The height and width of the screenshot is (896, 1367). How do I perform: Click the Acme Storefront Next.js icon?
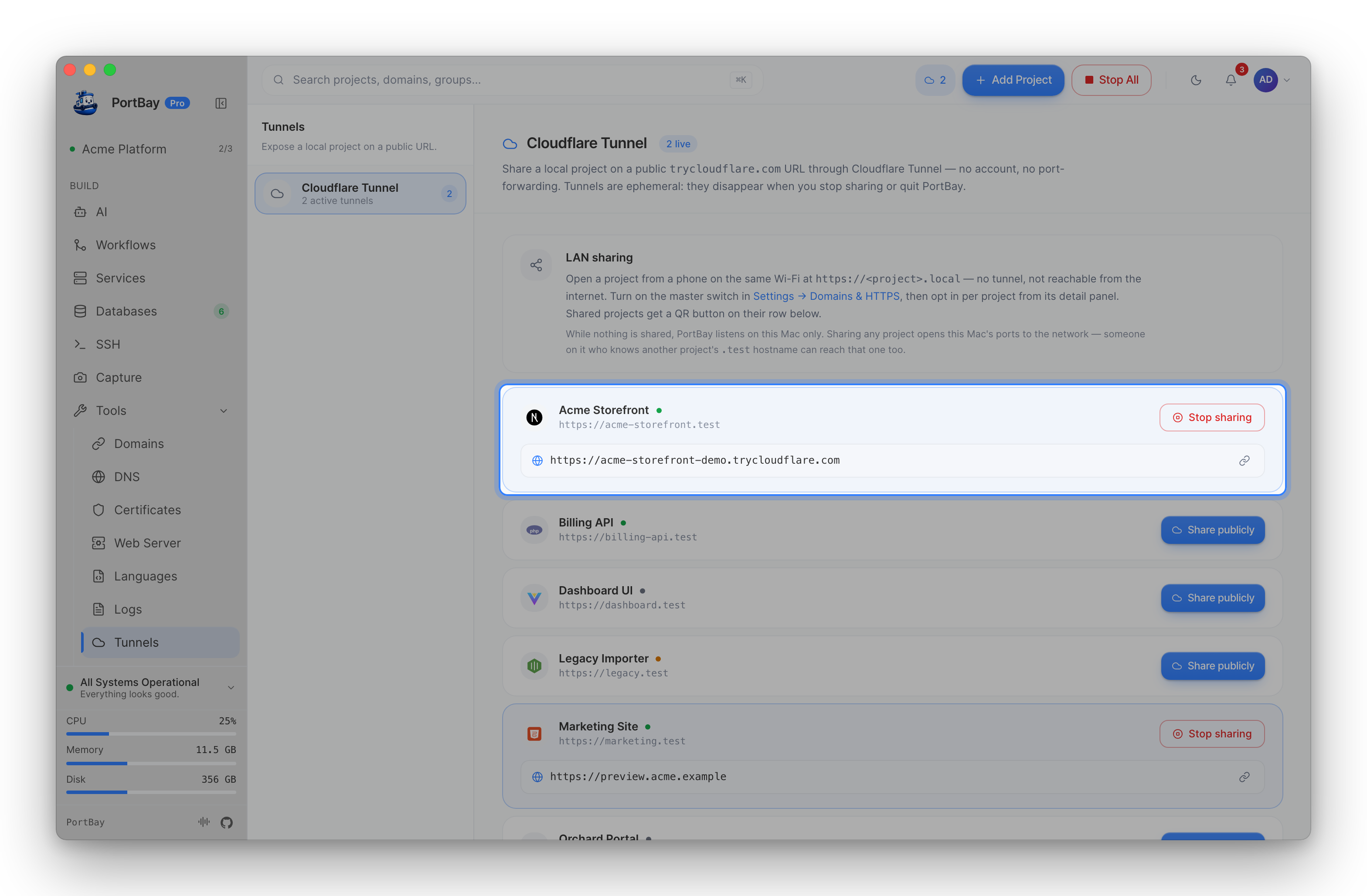coord(534,417)
